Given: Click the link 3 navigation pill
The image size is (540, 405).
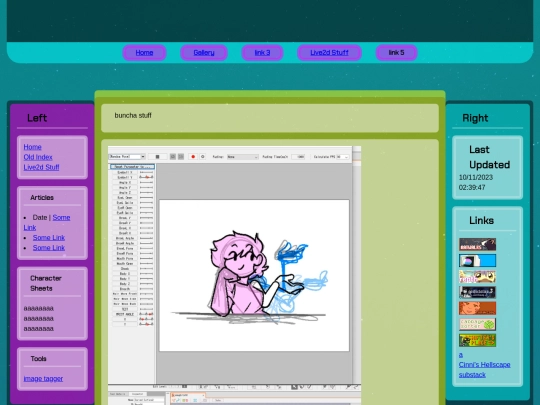Looking at the screenshot, I should (x=262, y=53).
